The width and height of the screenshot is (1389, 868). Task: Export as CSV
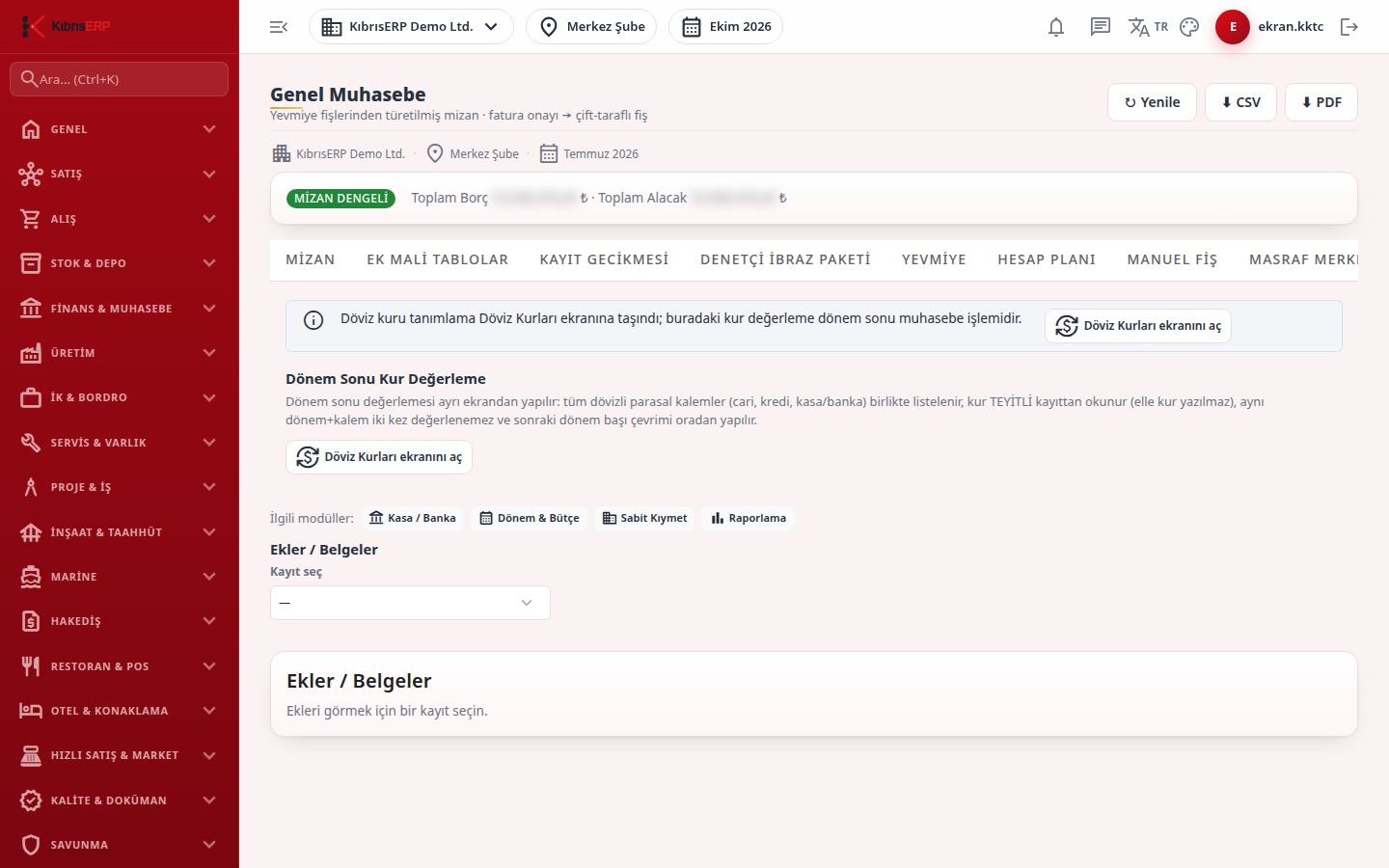pos(1240,102)
